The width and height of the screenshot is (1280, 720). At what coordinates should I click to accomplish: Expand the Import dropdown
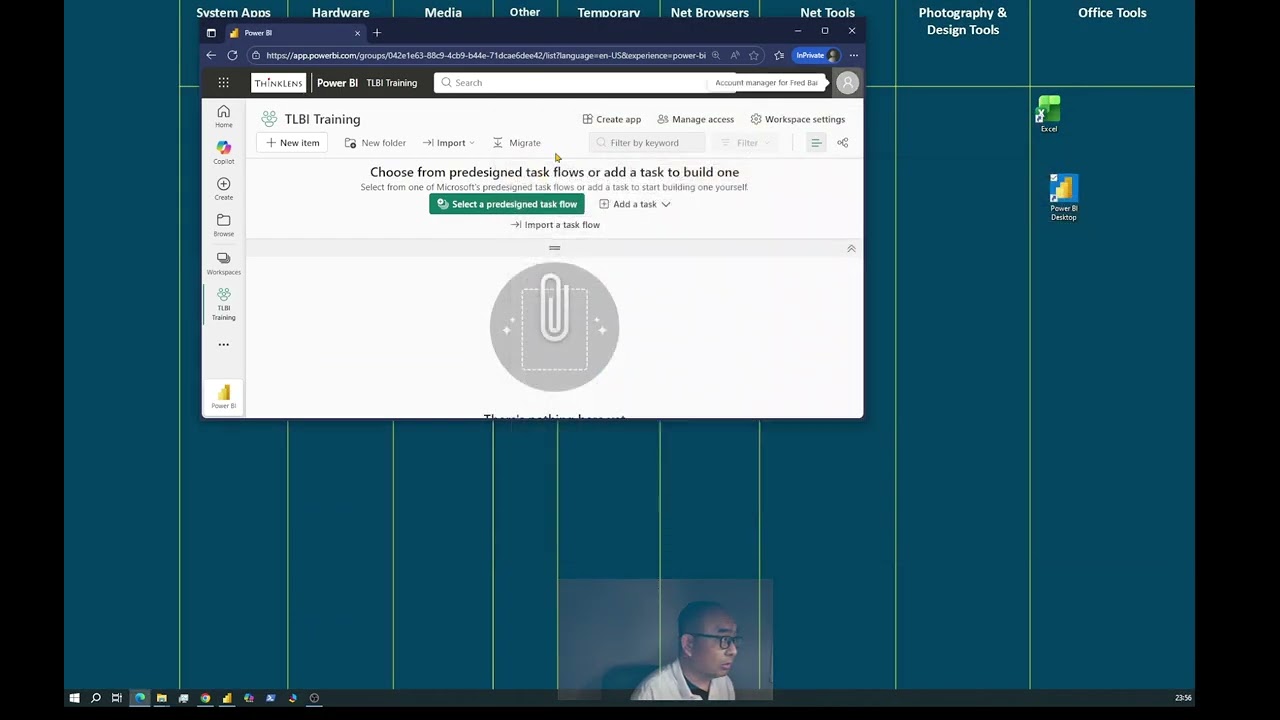tap(449, 143)
